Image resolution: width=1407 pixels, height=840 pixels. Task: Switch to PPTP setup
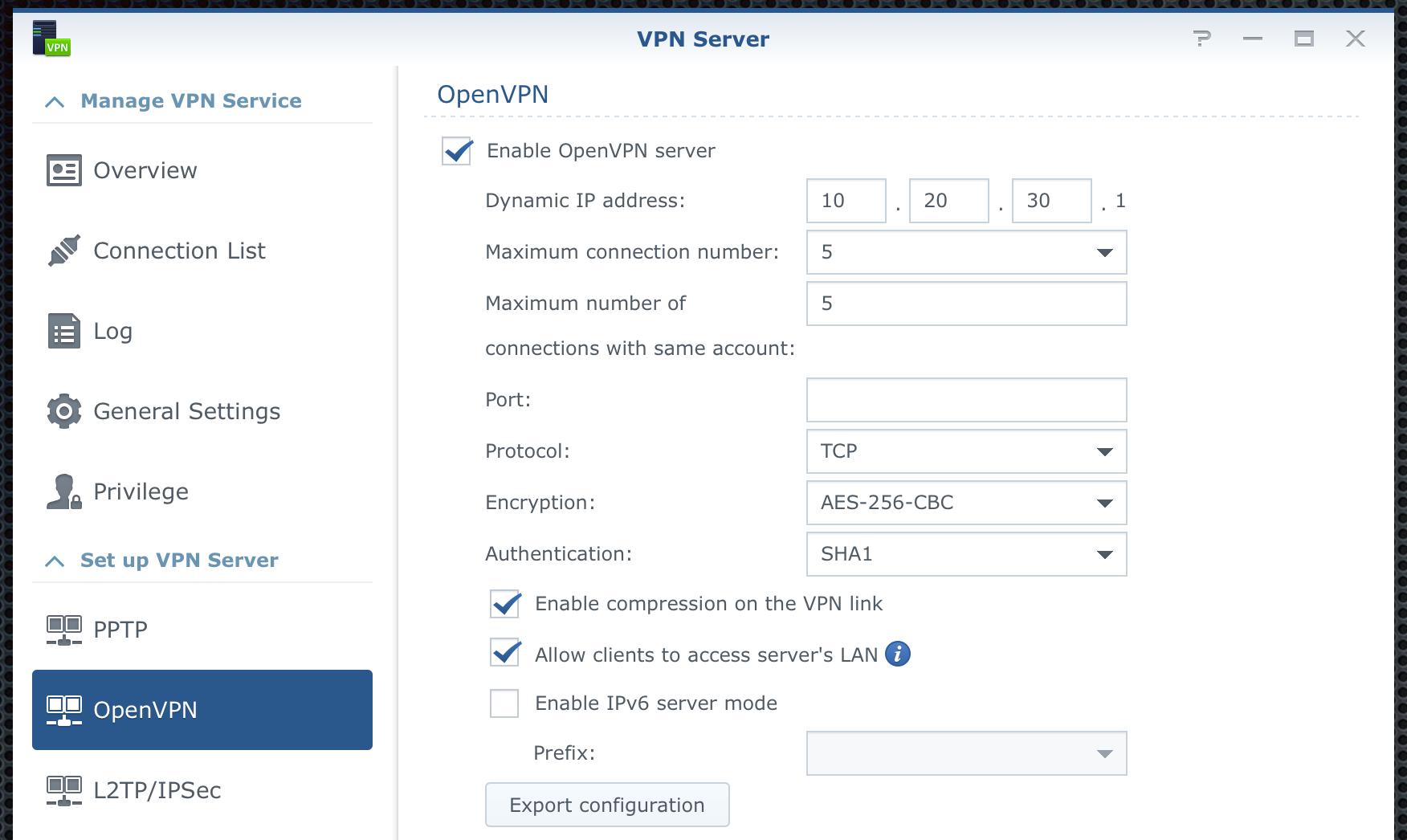point(202,630)
